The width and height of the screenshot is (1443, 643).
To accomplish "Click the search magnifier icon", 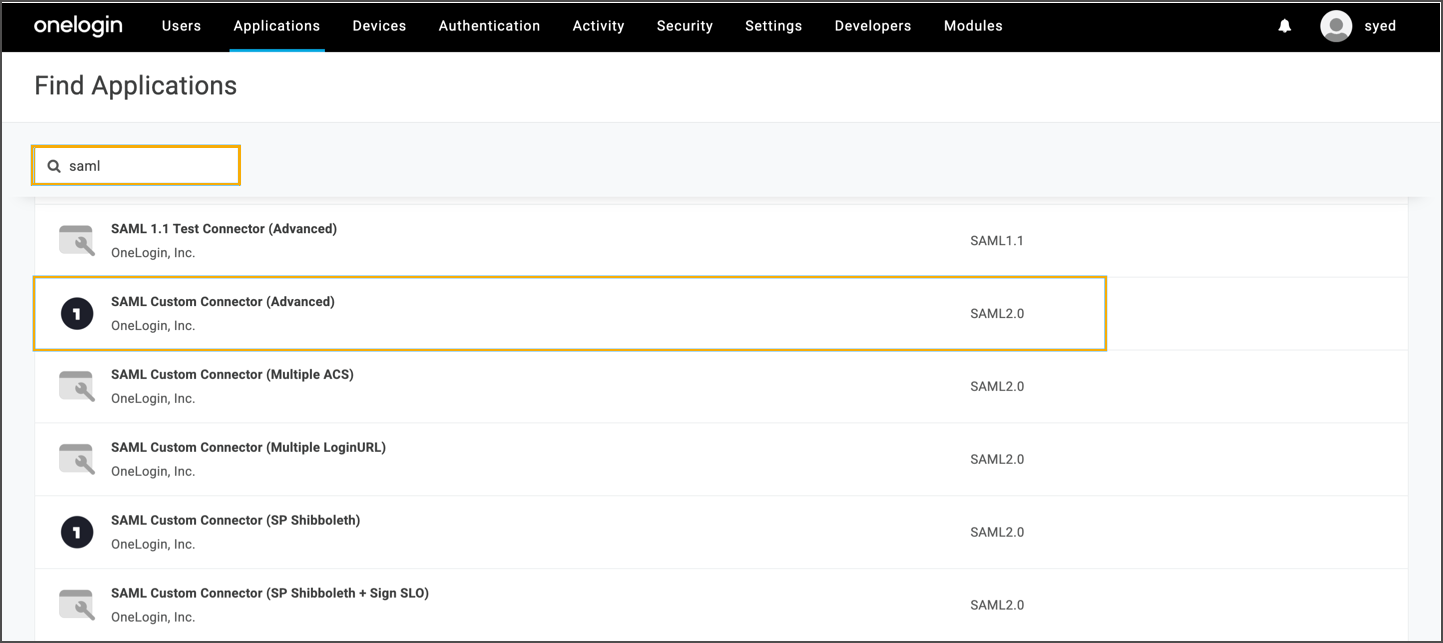I will [x=55, y=166].
